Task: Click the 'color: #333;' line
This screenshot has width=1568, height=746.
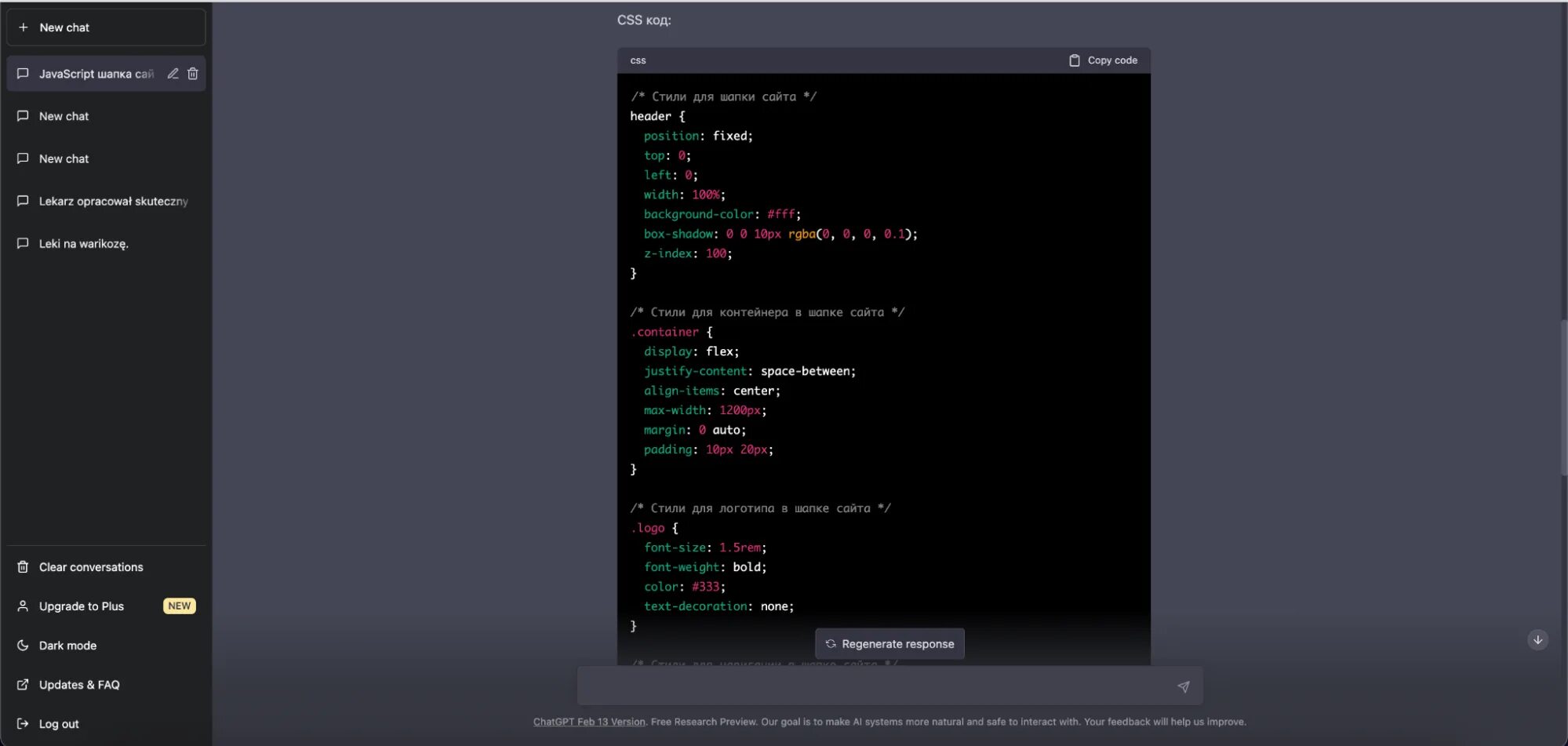Action: click(685, 587)
